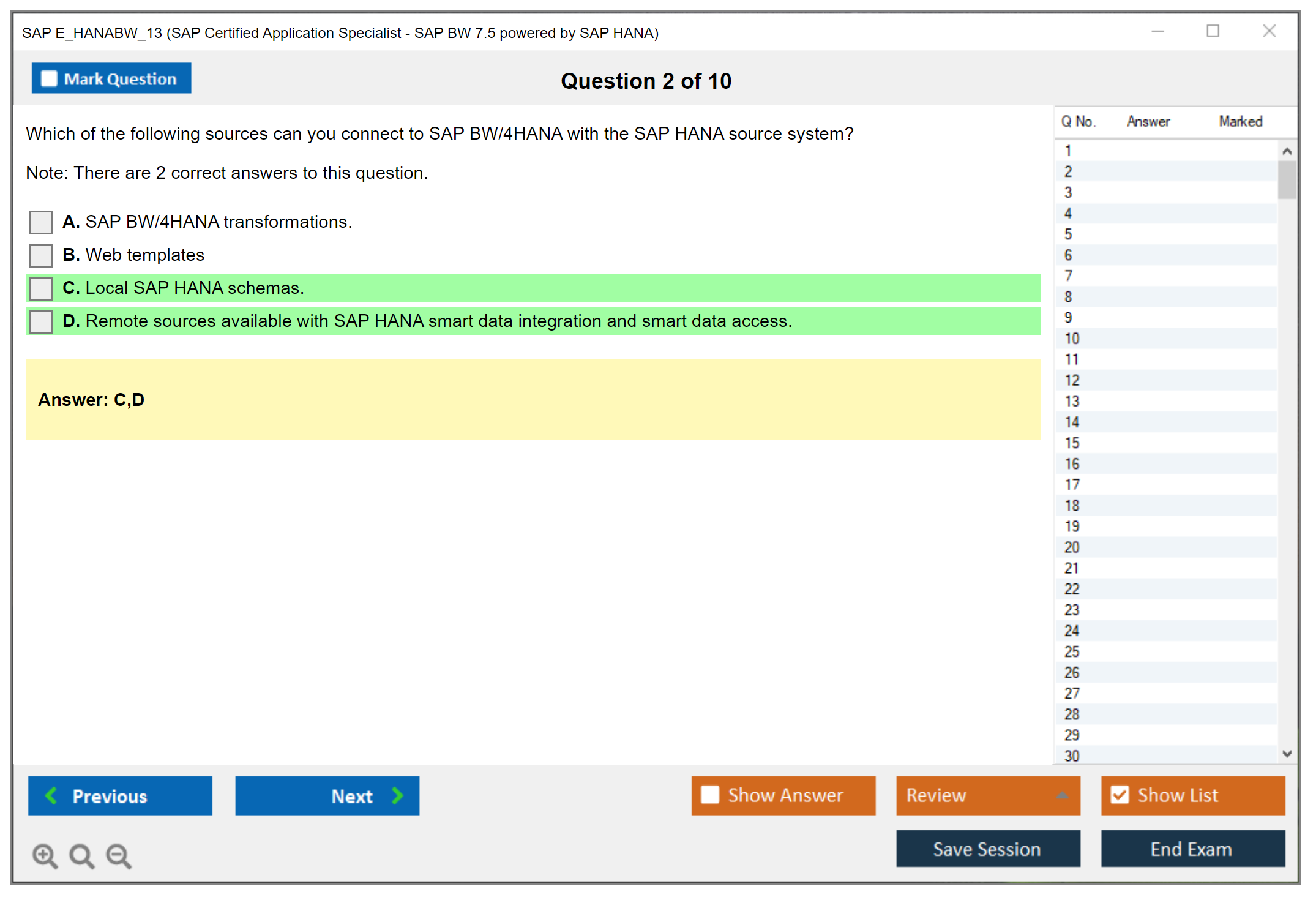This screenshot has width=1316, height=900.
Task: Check answer B Web templates
Action: [x=41, y=255]
